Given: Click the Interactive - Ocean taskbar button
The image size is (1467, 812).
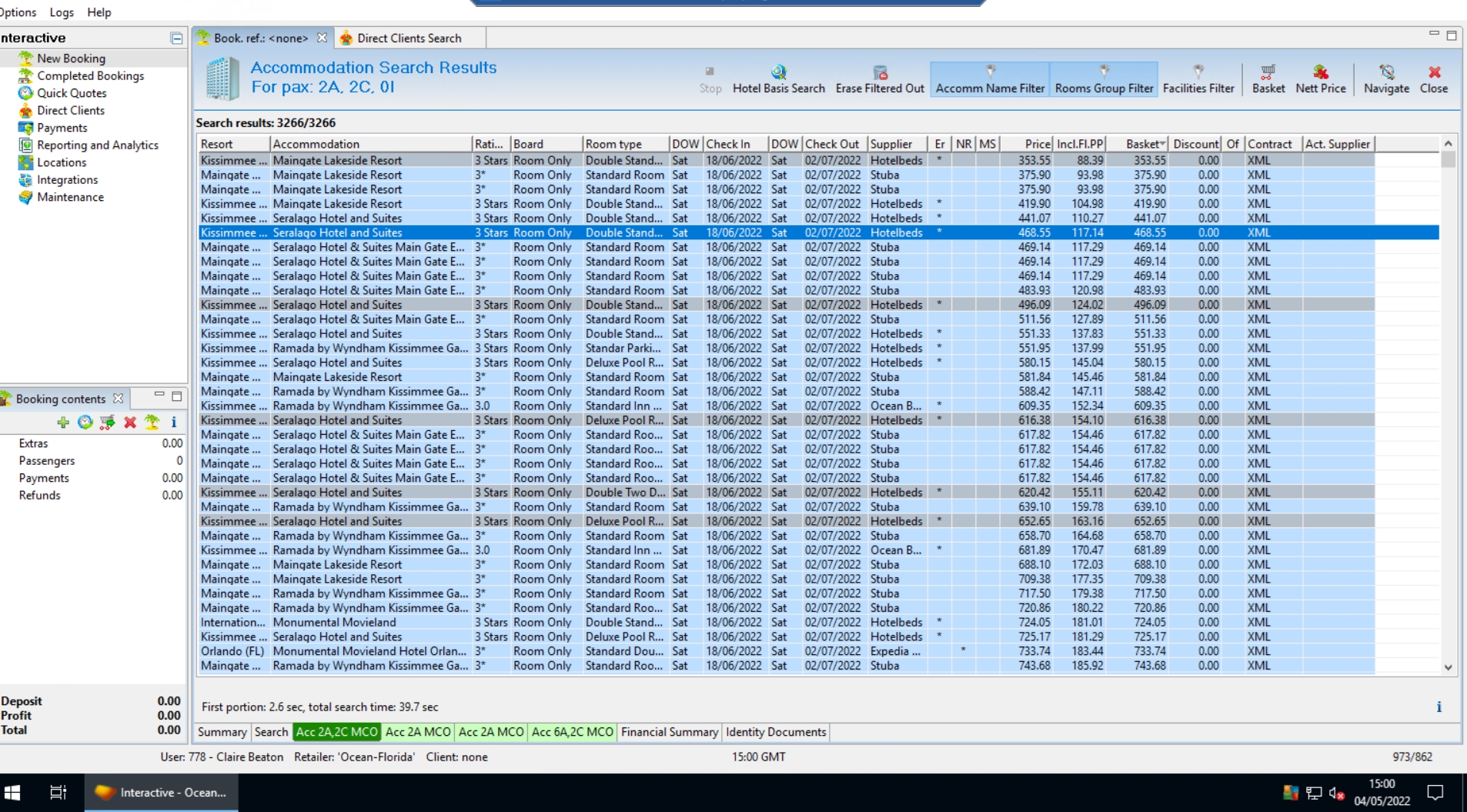Looking at the screenshot, I should coord(161,792).
